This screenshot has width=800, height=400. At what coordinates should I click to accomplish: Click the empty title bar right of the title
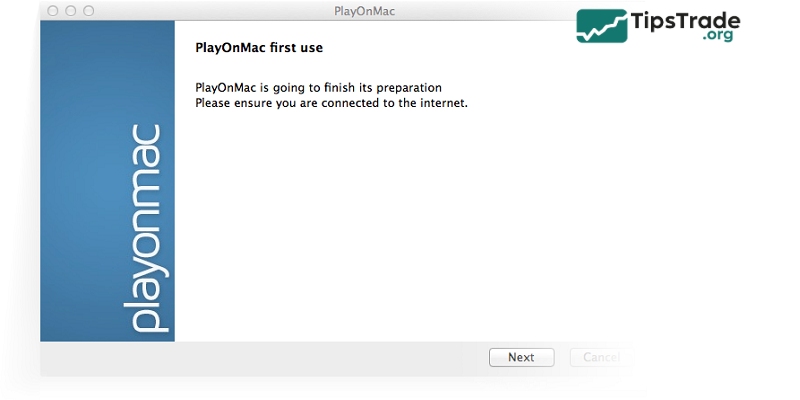click(480, 11)
